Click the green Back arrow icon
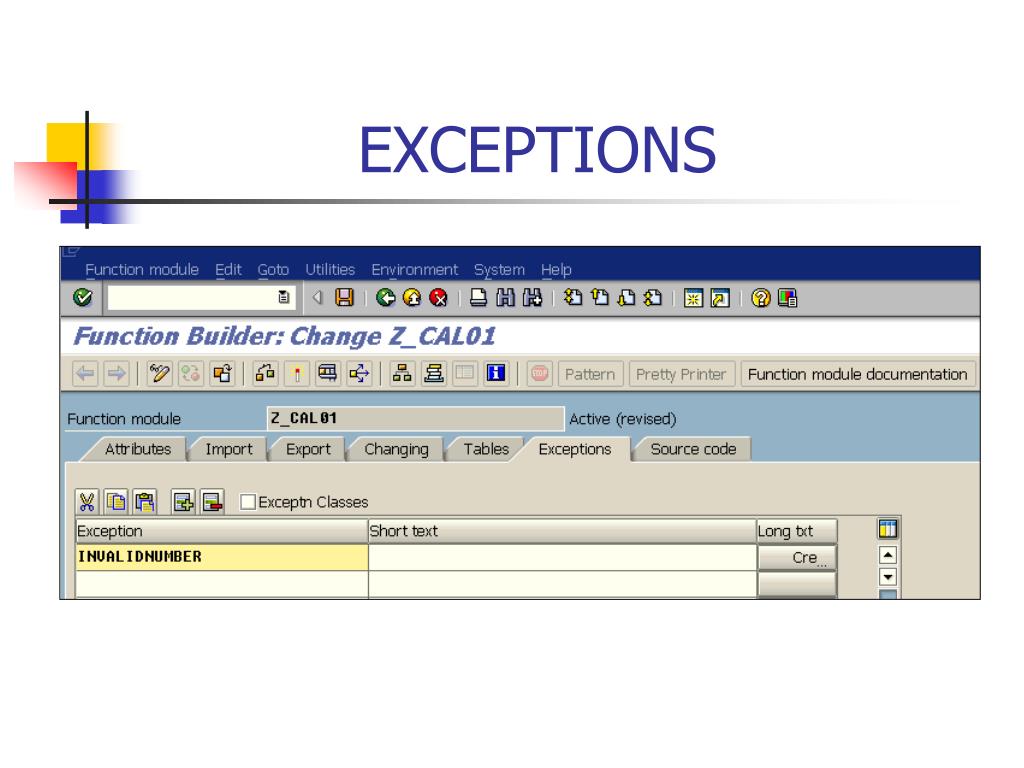Viewport: 1024px width, 768px height. 386,298
